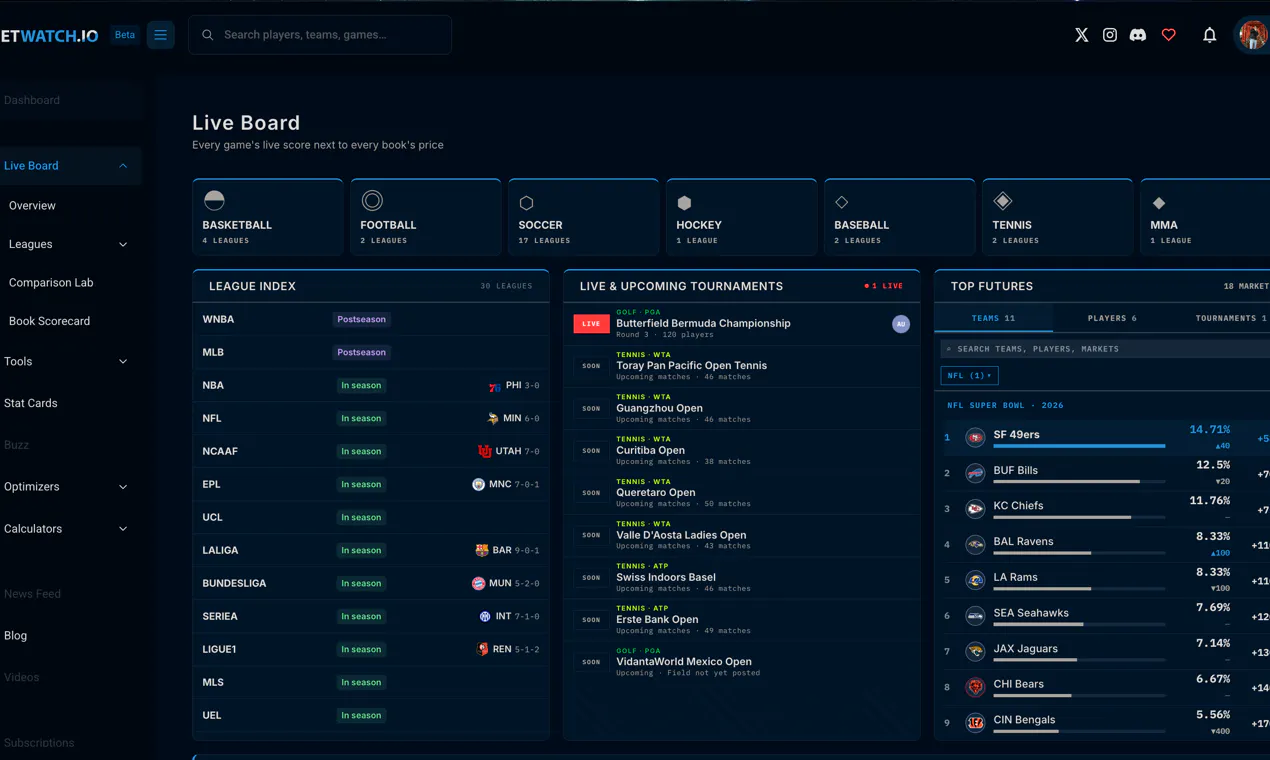Click the Utah logo in NCAAF row
The width and height of the screenshot is (1270, 760).
485,451
